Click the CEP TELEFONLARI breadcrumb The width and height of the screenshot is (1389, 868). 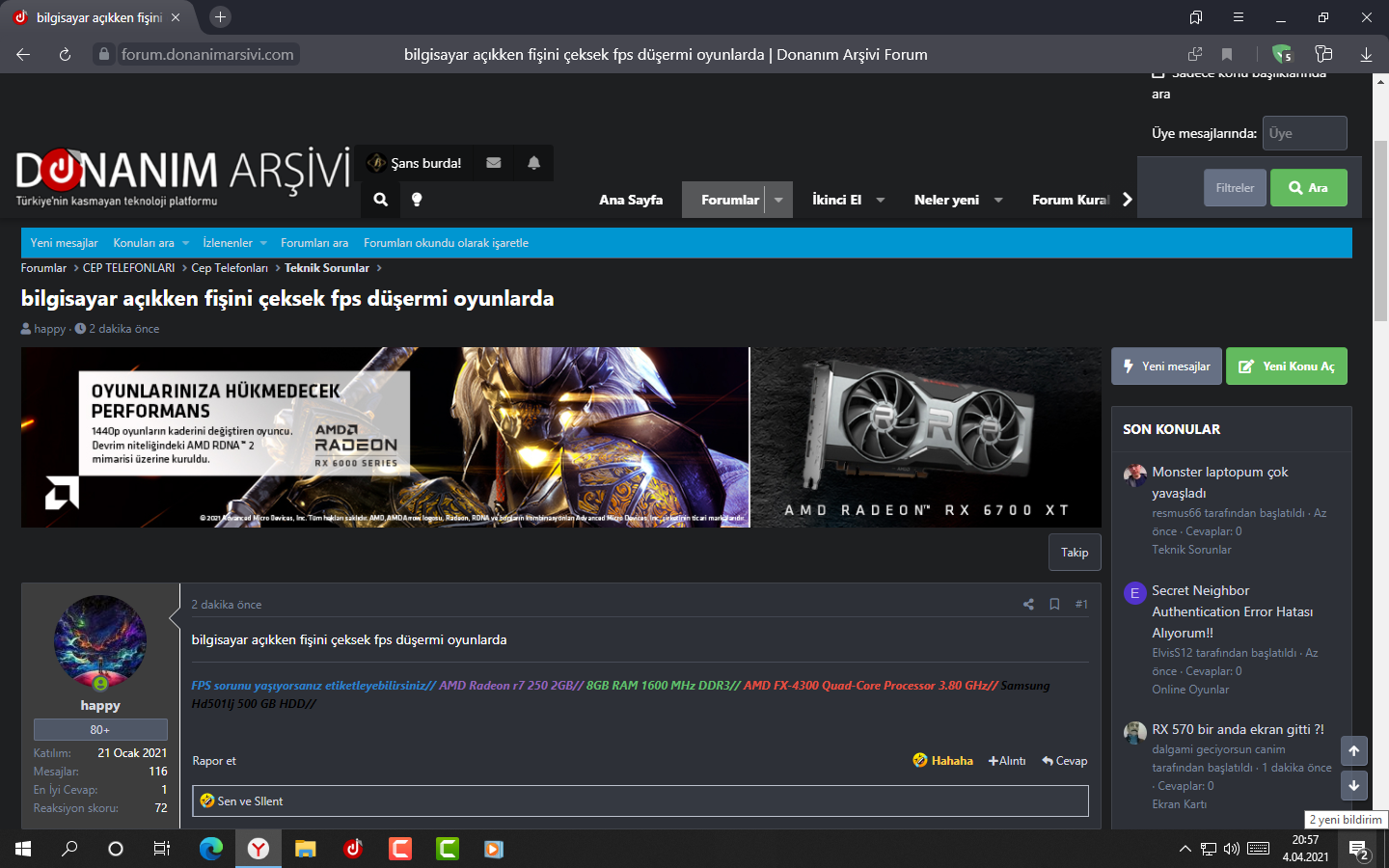128,268
